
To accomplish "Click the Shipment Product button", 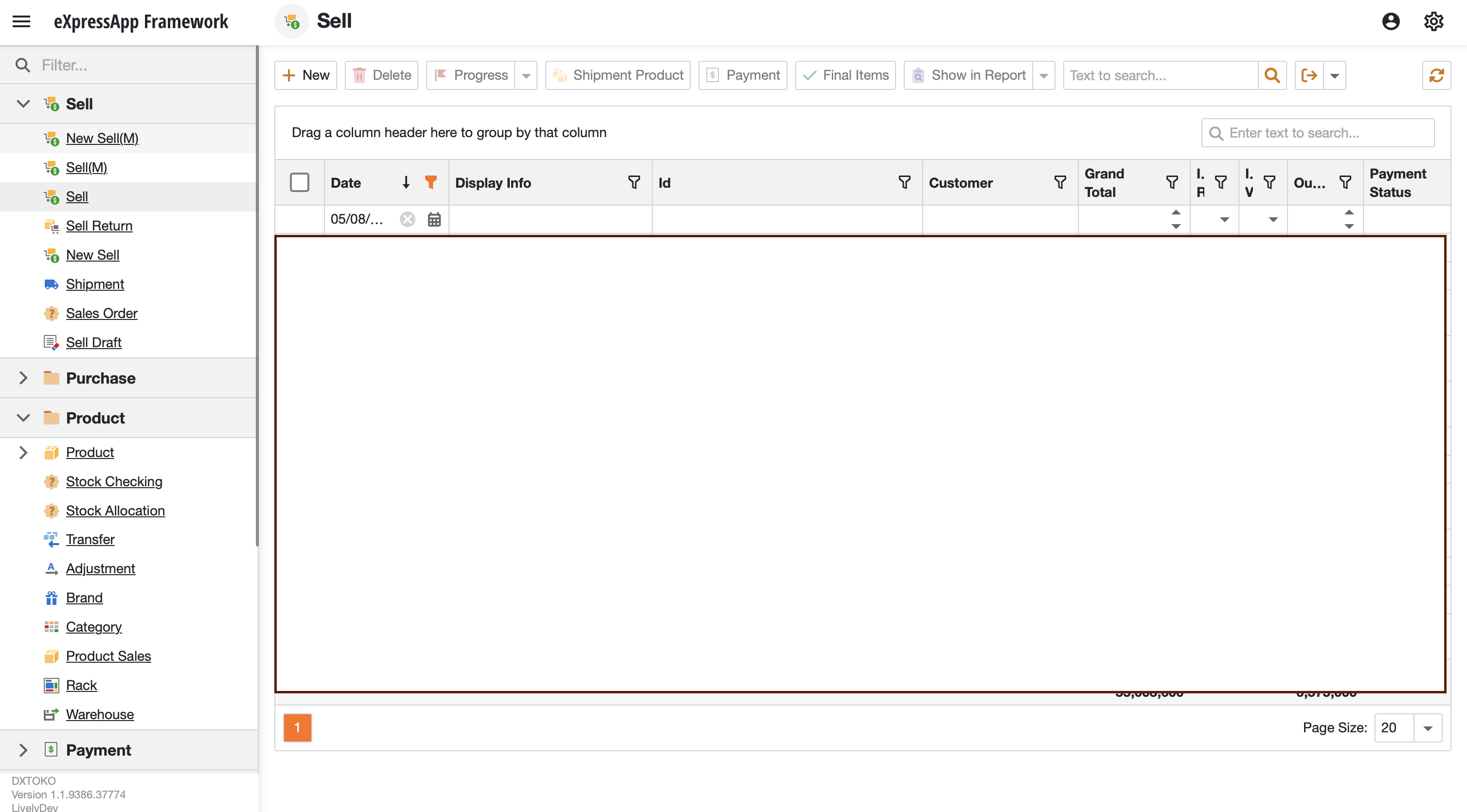I will click(x=617, y=75).
